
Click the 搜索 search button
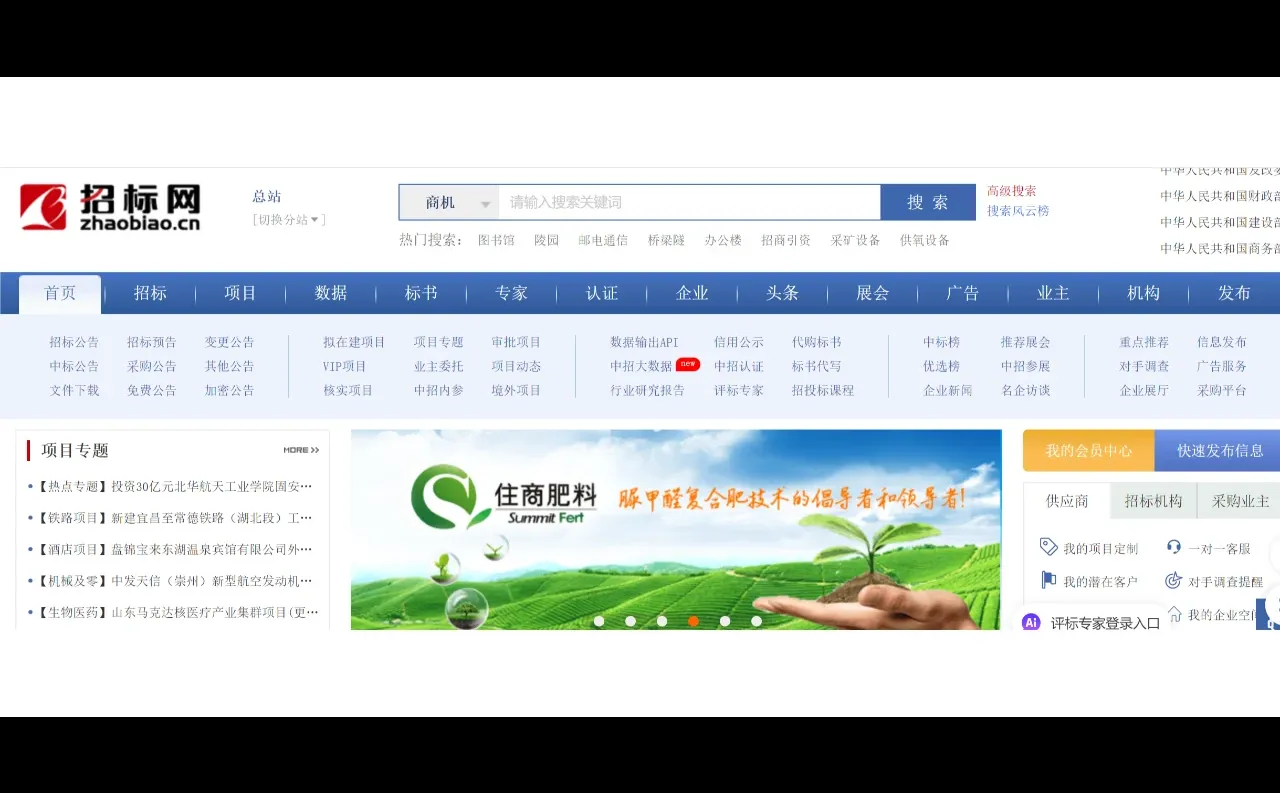click(x=928, y=201)
